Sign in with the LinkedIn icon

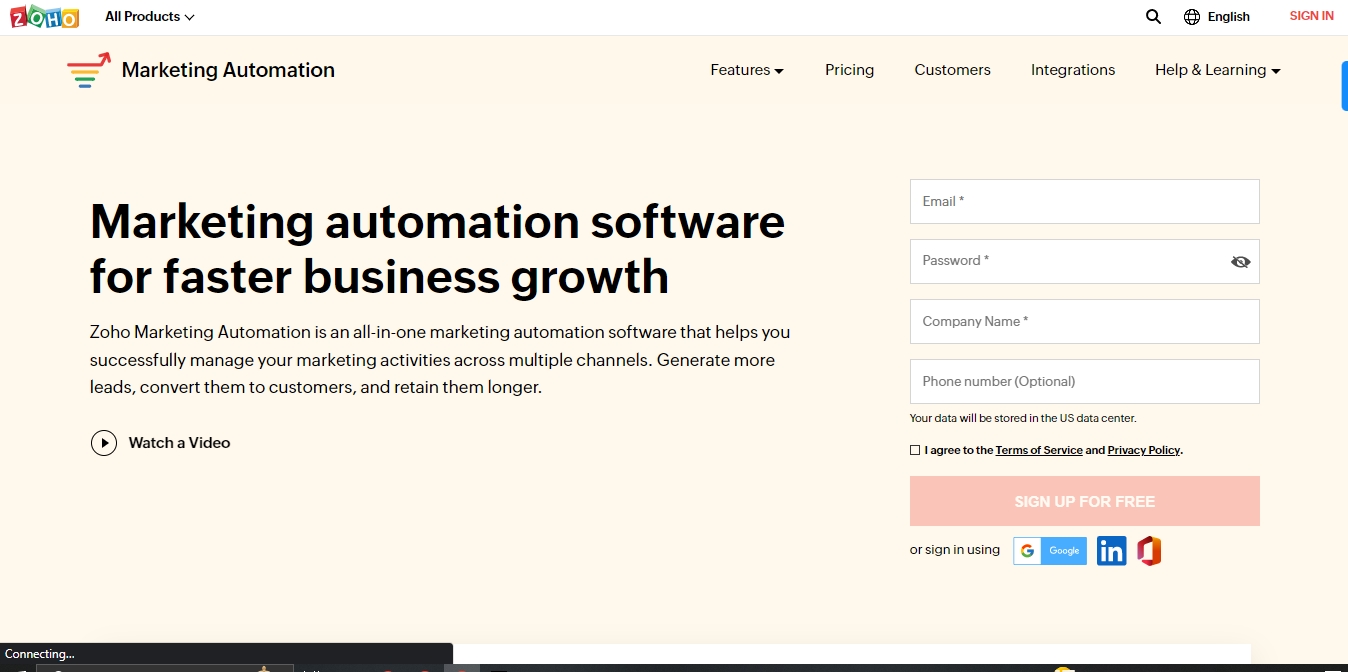[x=1111, y=550]
